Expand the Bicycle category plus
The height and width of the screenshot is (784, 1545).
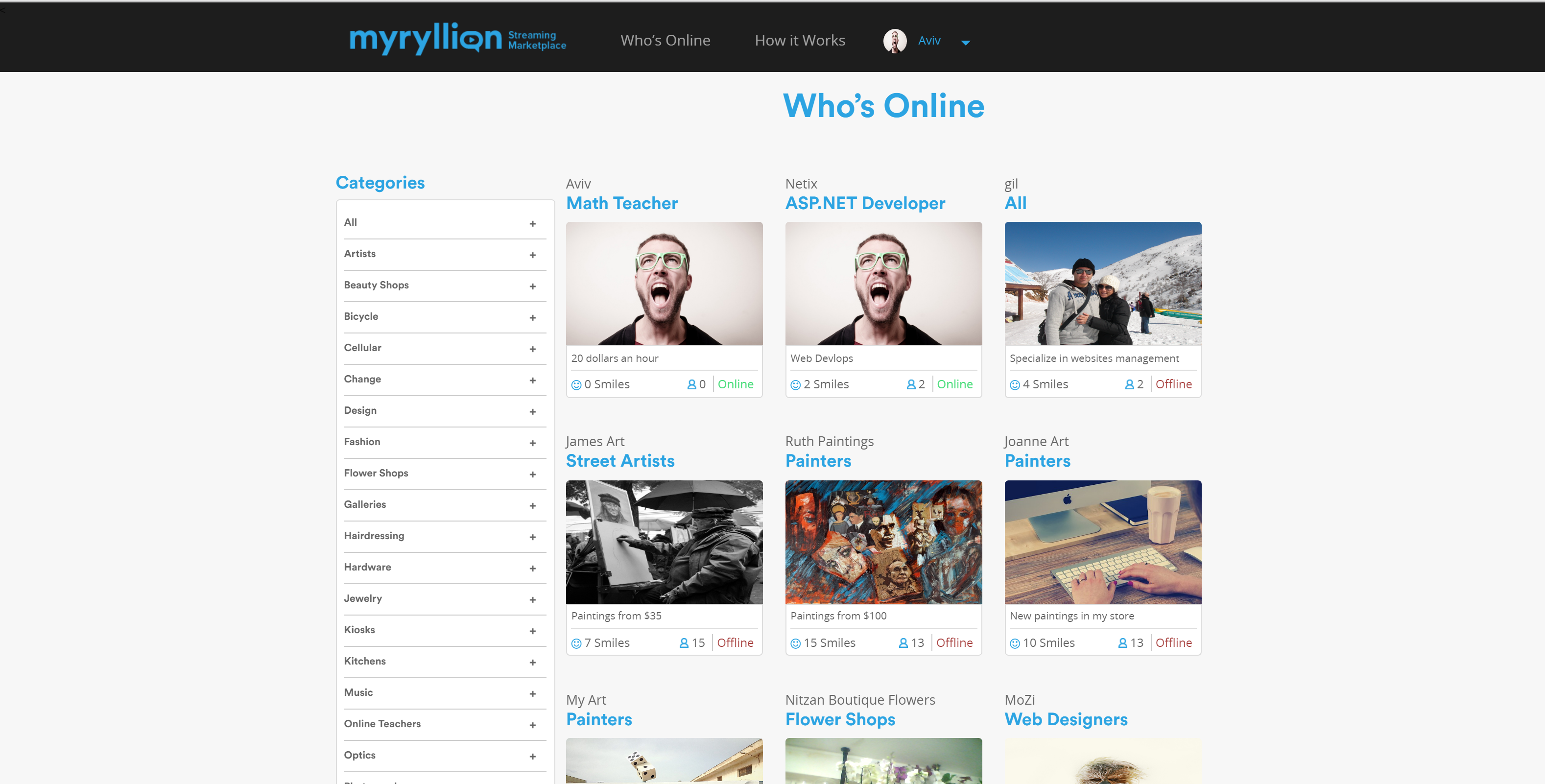[x=533, y=317]
